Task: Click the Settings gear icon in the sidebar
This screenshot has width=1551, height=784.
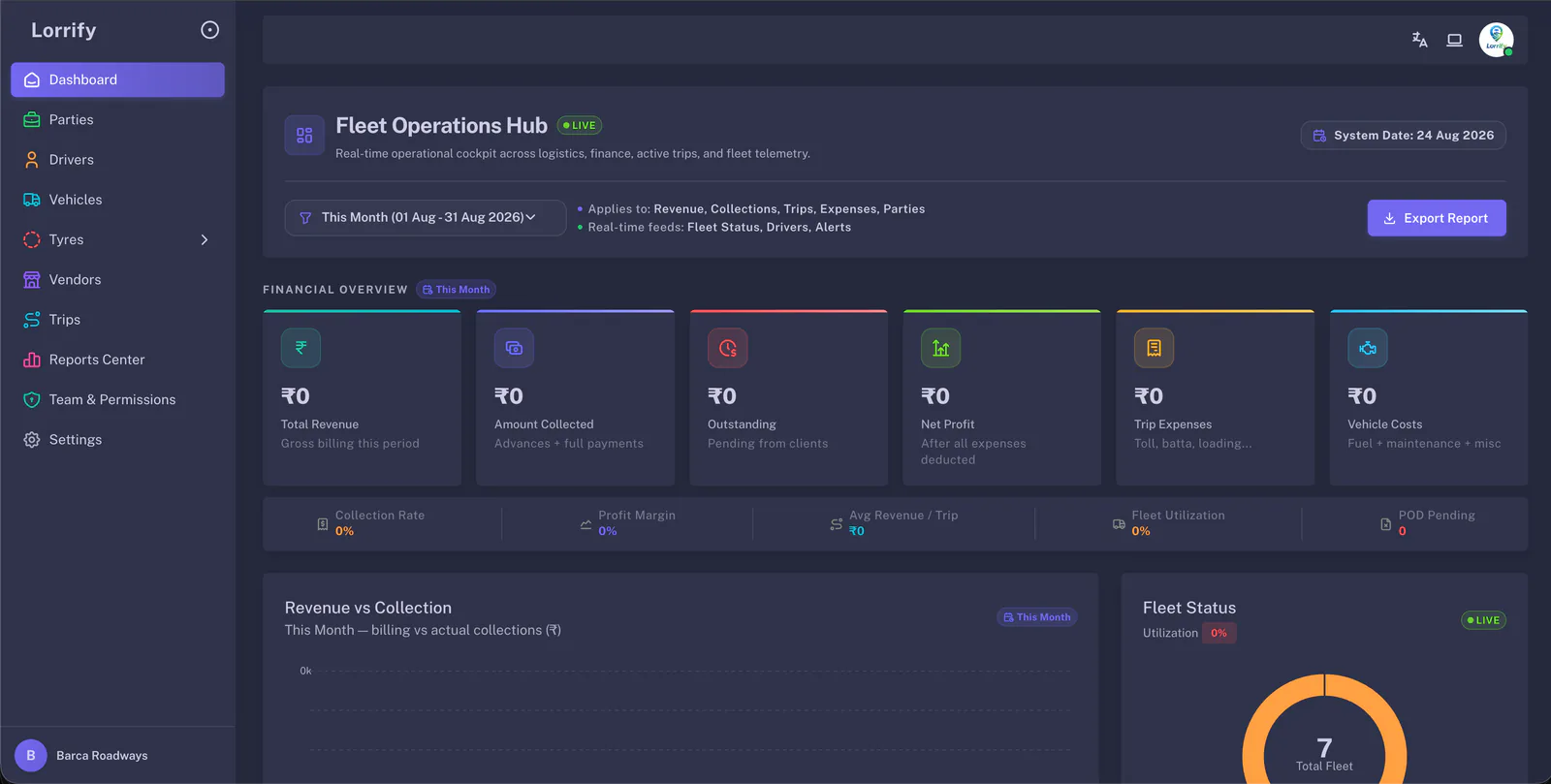Action: 32,440
